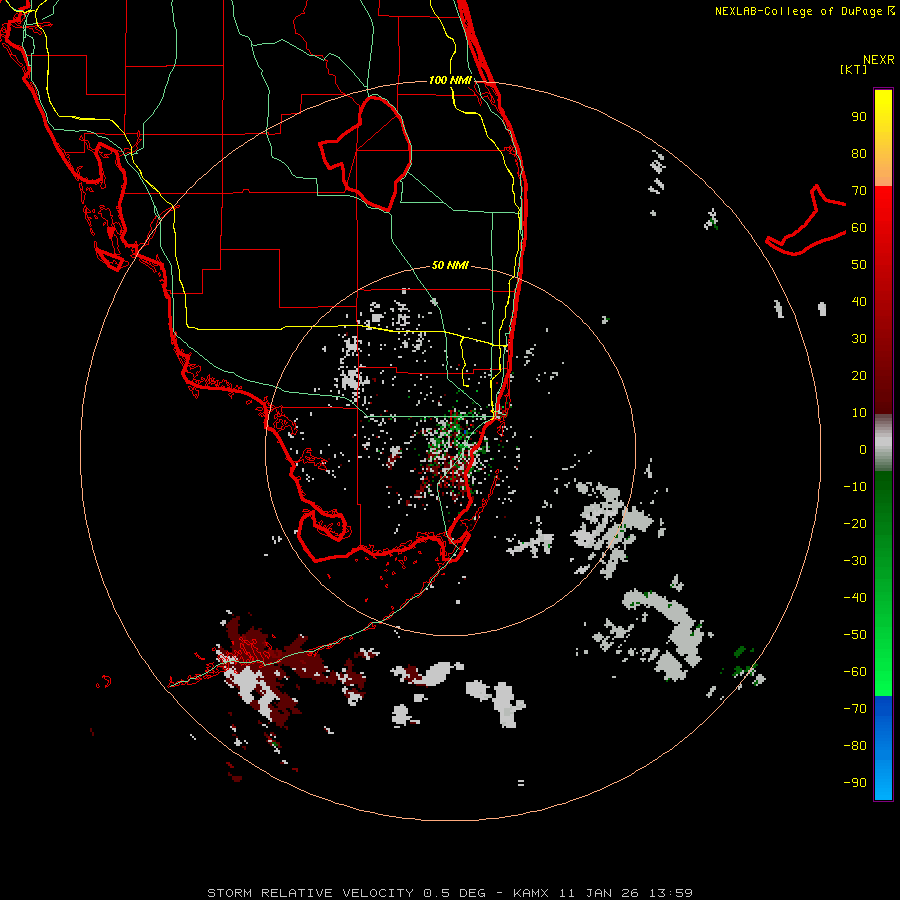Click the 20 value on the velocity scale
900x900 pixels.
tap(859, 376)
